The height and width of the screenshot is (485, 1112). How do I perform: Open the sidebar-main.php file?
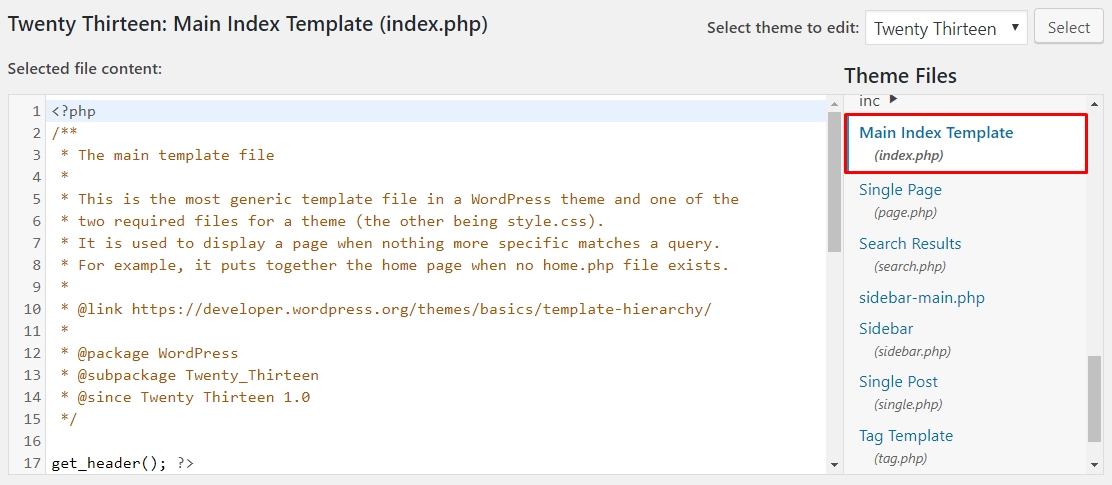(x=921, y=298)
